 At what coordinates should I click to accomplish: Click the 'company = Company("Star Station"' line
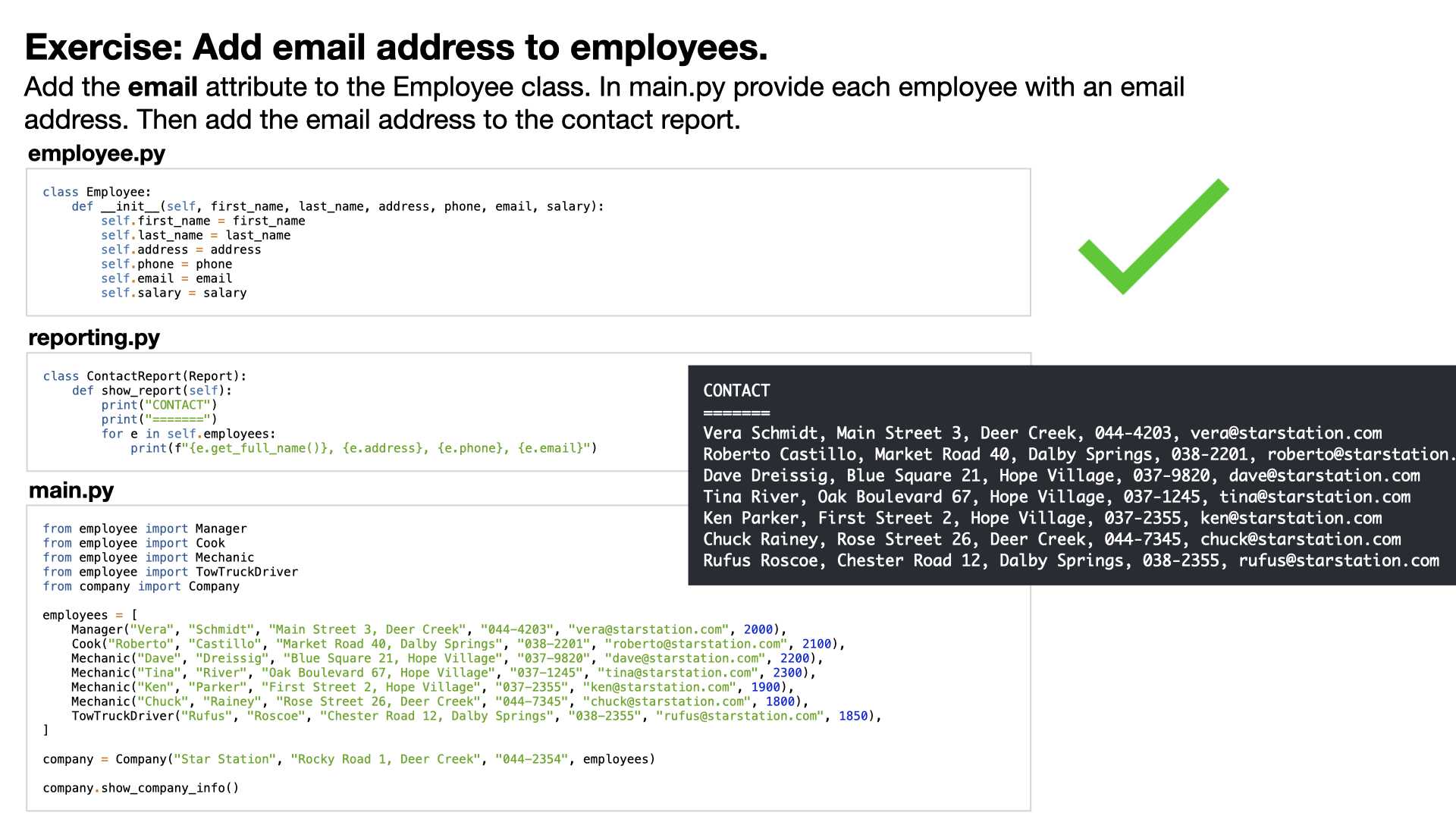(x=349, y=760)
